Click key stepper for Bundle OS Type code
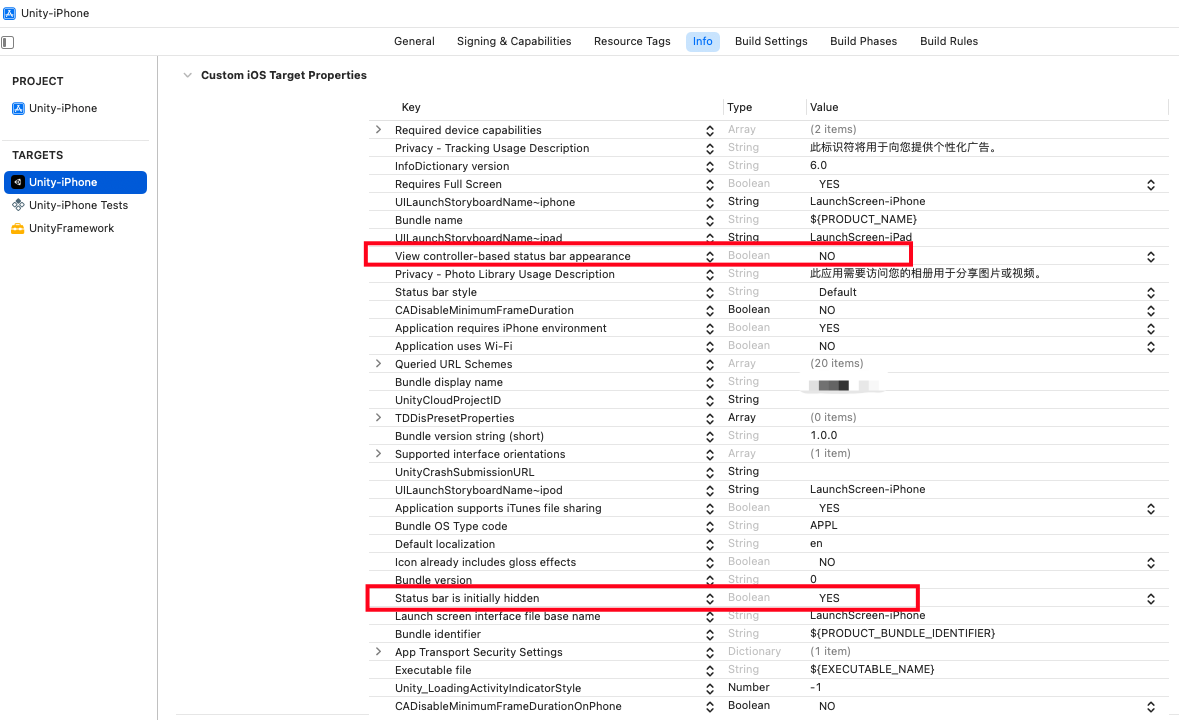Image resolution: width=1179 pixels, height=720 pixels. tap(710, 527)
